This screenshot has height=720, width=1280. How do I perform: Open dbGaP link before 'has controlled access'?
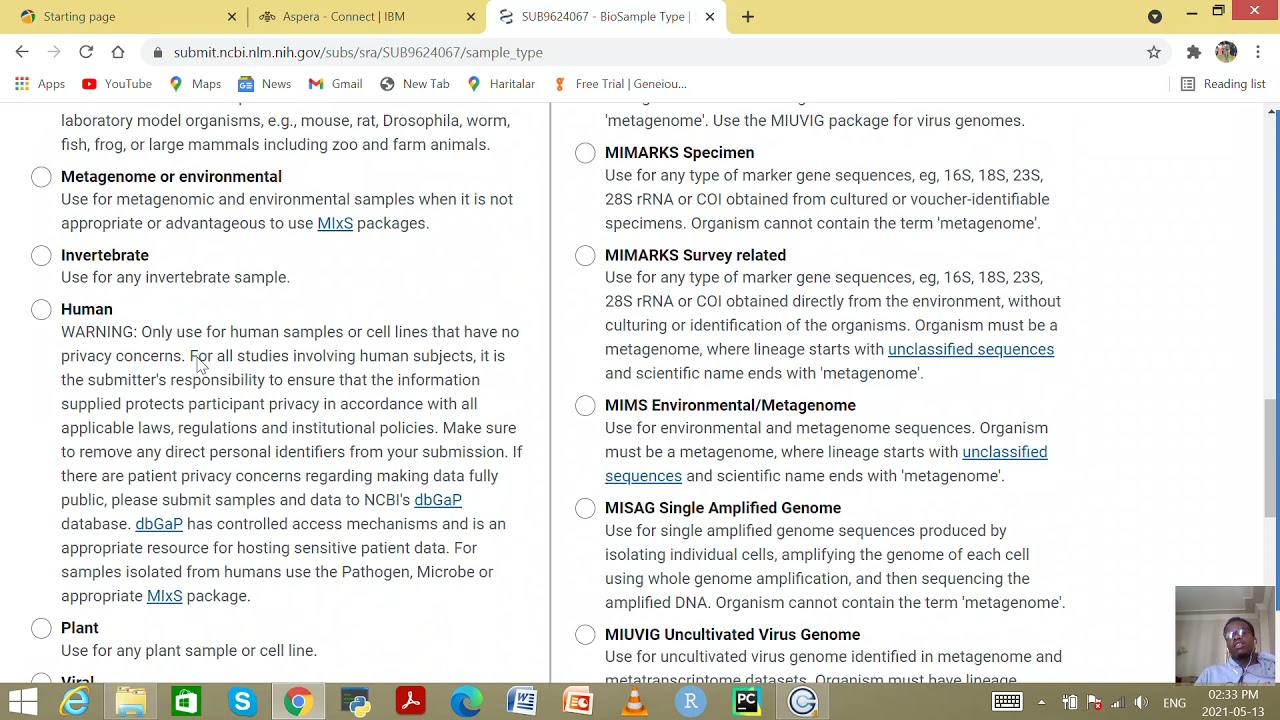pyautogui.click(x=159, y=524)
